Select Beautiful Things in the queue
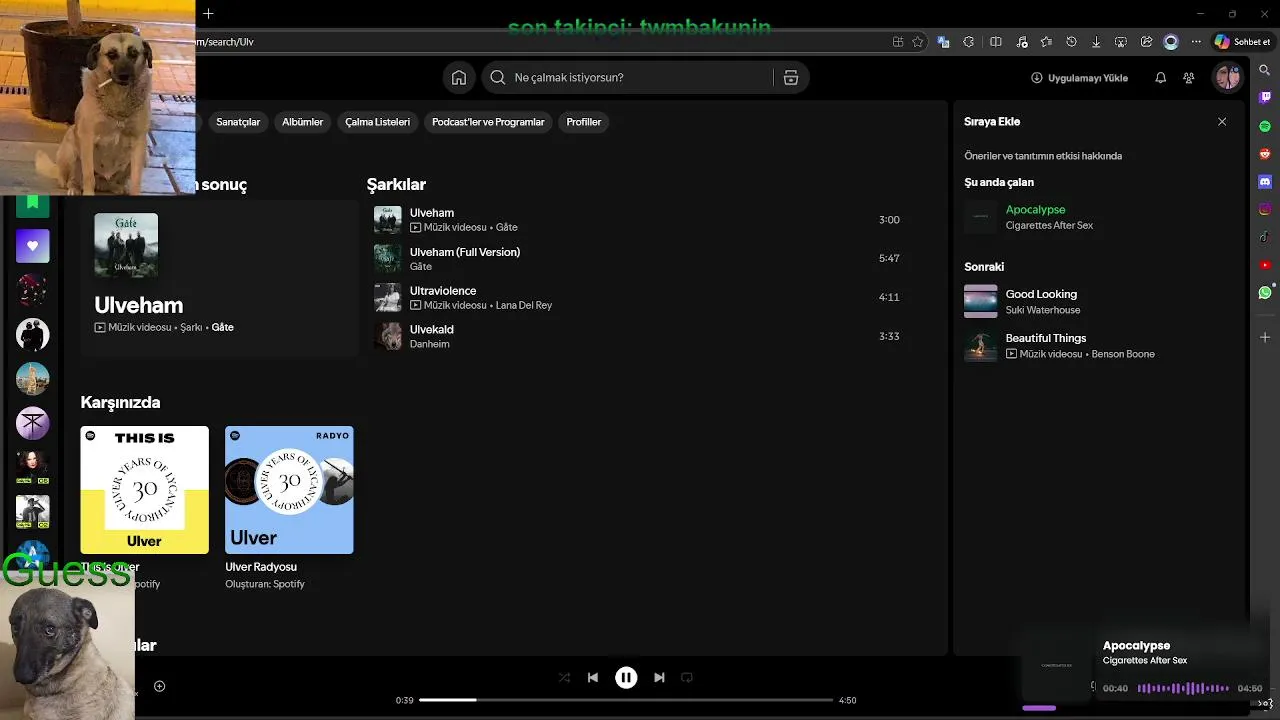This screenshot has height=720, width=1280. click(x=1045, y=338)
